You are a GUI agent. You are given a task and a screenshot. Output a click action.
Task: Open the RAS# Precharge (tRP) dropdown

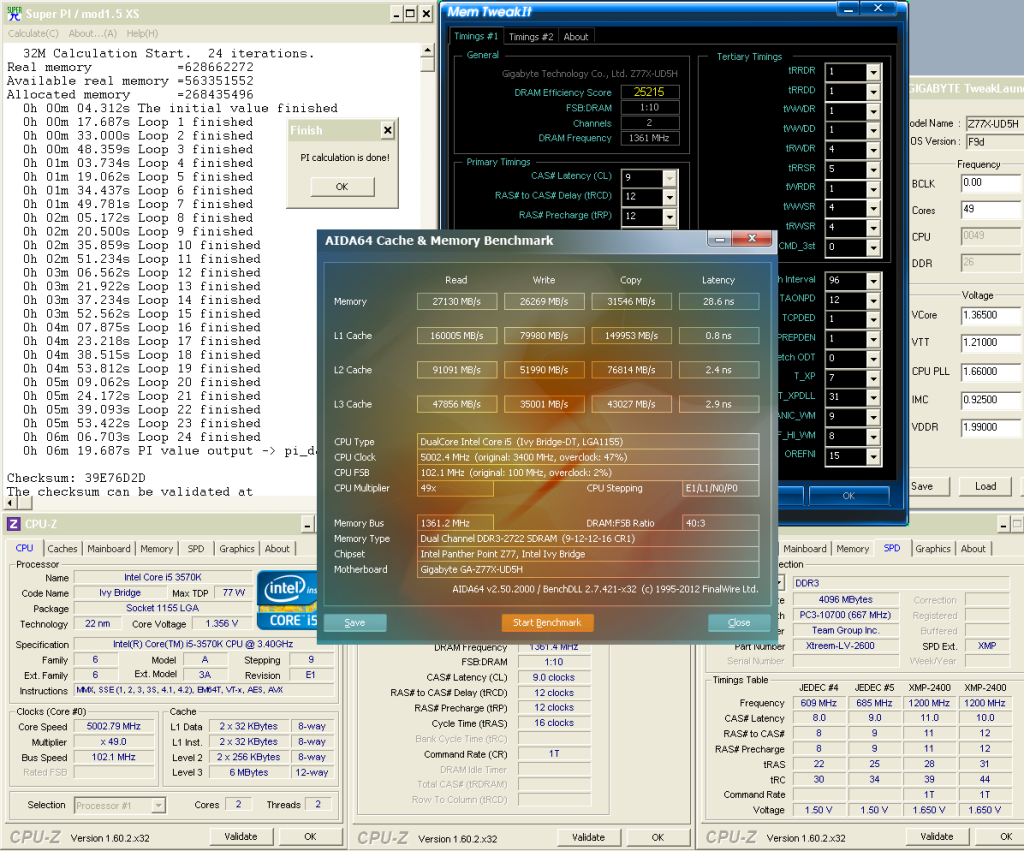point(669,216)
